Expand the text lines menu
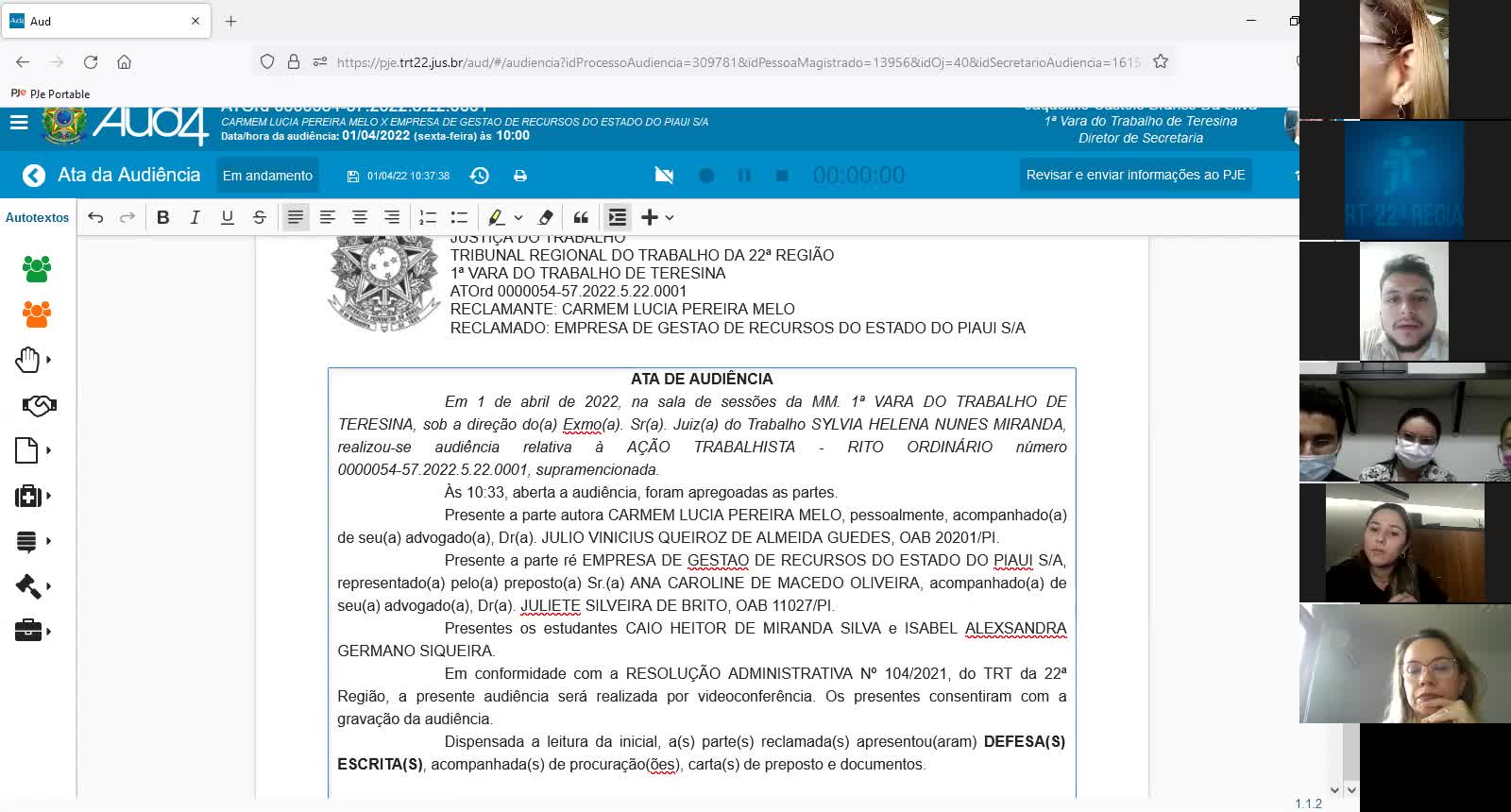 pos(33,541)
